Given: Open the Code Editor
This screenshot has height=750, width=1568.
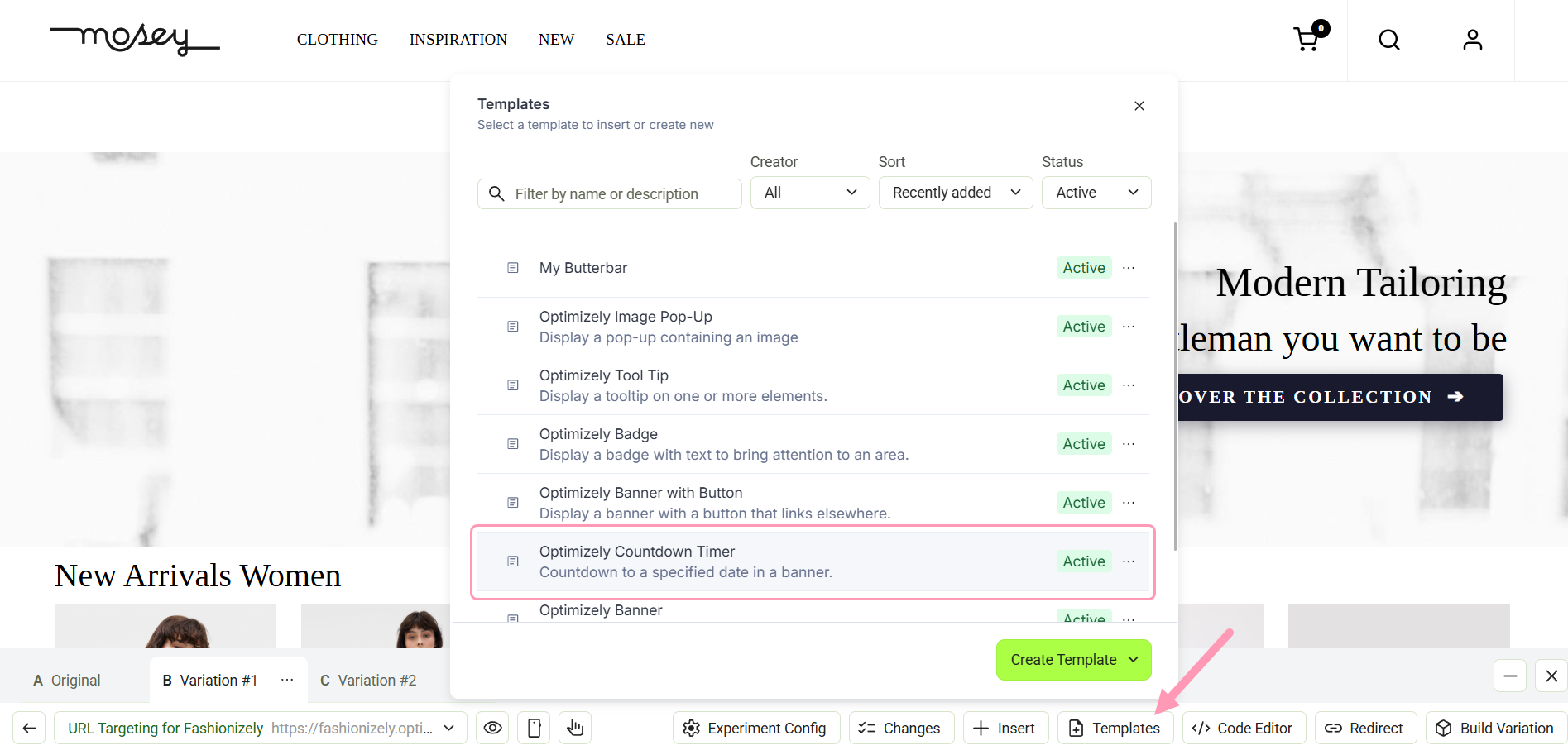Looking at the screenshot, I should [1244, 728].
